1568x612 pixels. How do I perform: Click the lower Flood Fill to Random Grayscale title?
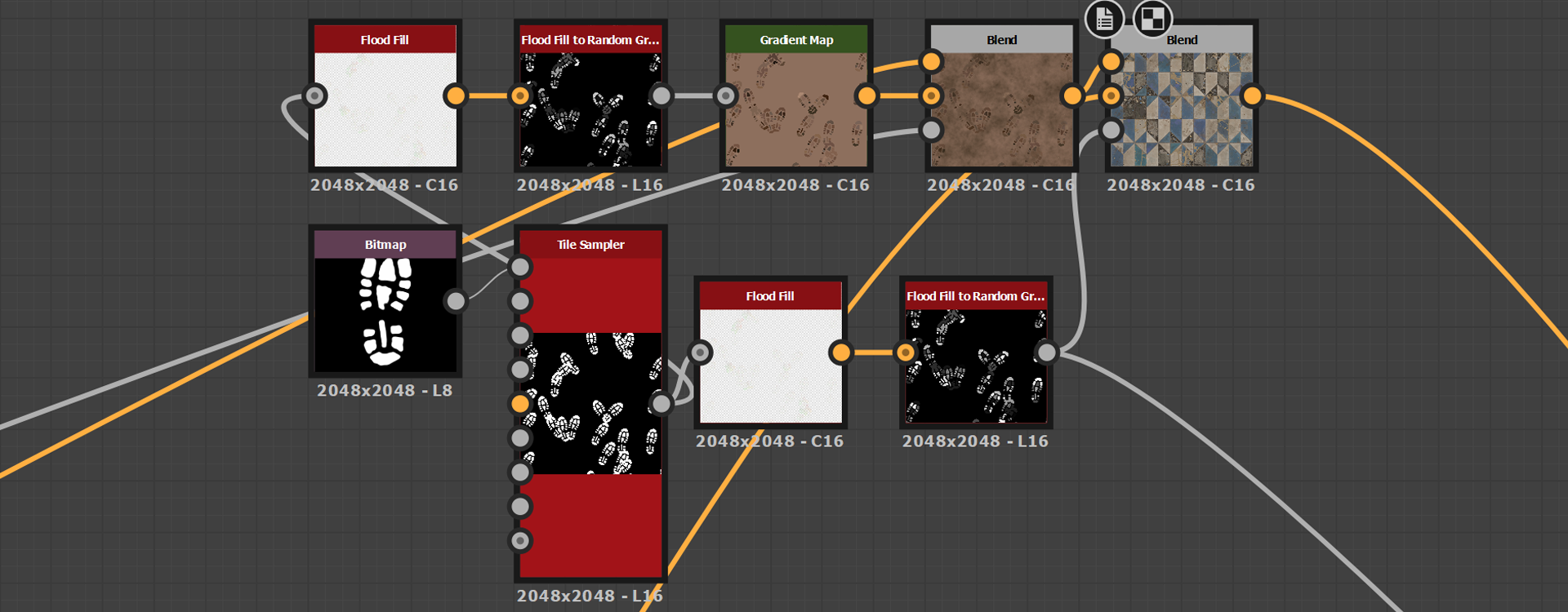(x=976, y=296)
